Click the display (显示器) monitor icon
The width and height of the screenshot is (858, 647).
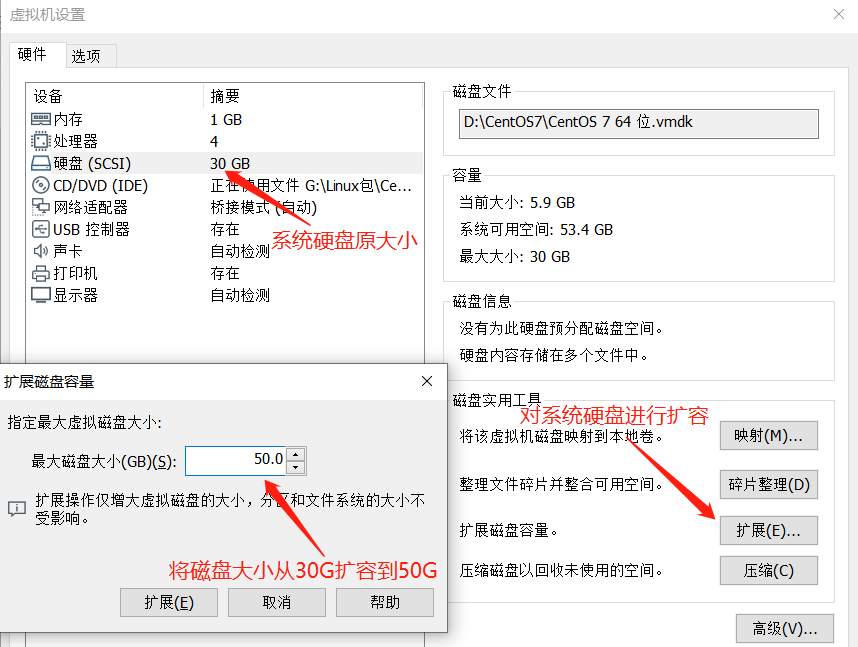pos(40,295)
